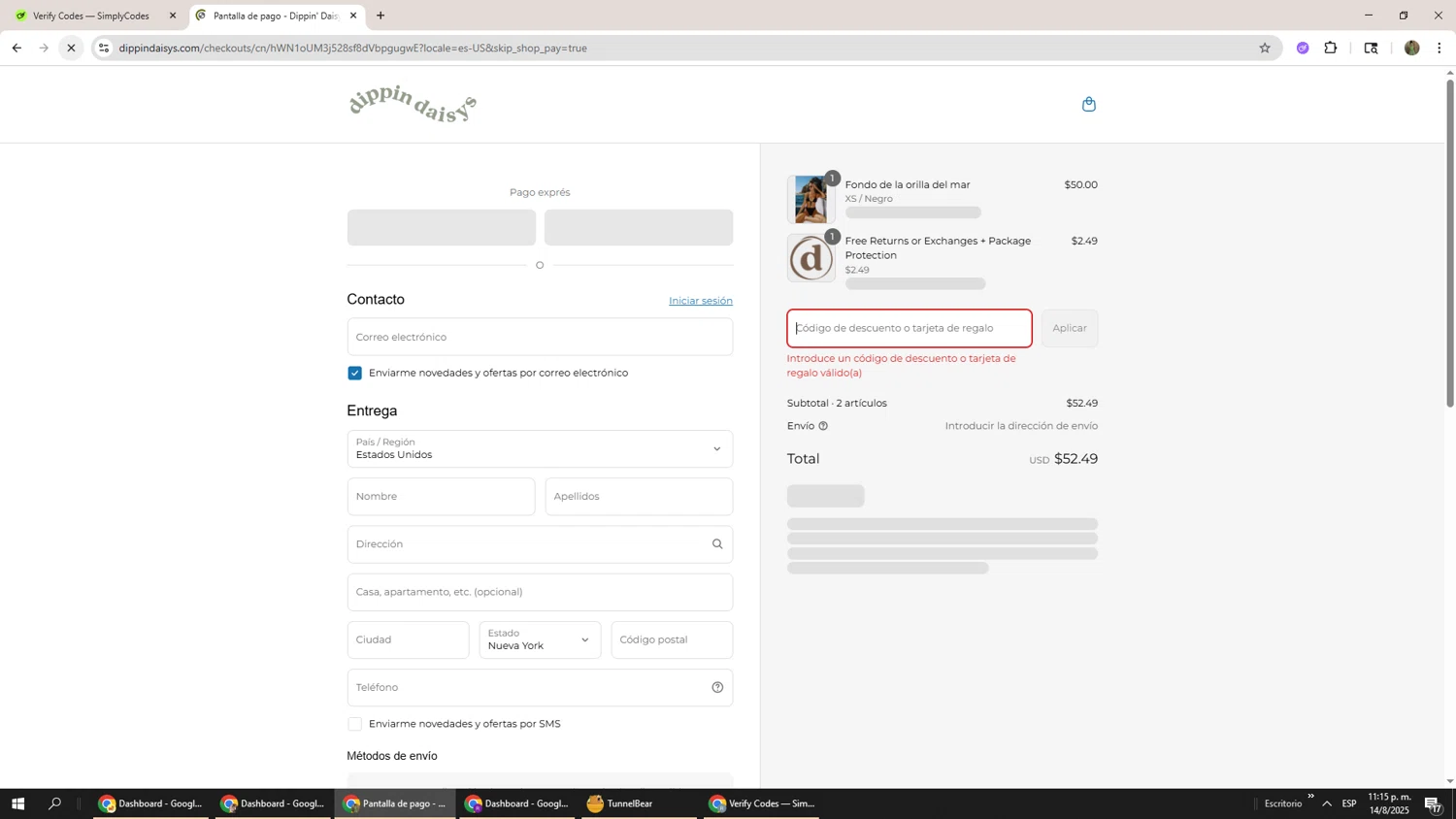The image size is (1456, 819).
Task: Open Windows taskbar search
Action: coord(54,803)
